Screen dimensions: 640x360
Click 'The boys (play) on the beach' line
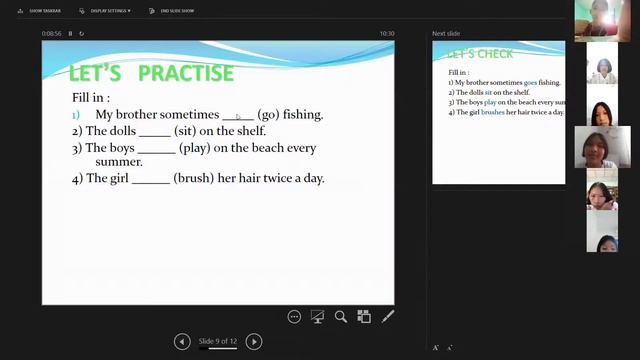coord(194,154)
